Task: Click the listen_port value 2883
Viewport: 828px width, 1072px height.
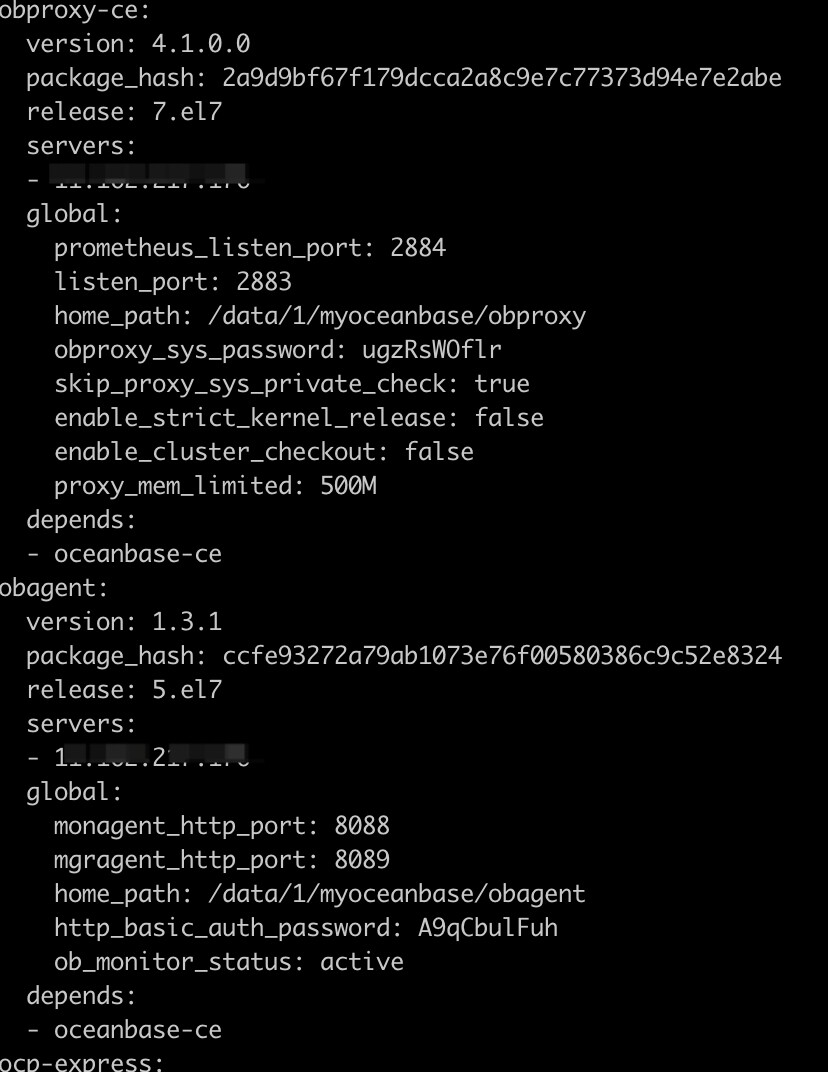Action: [264, 282]
